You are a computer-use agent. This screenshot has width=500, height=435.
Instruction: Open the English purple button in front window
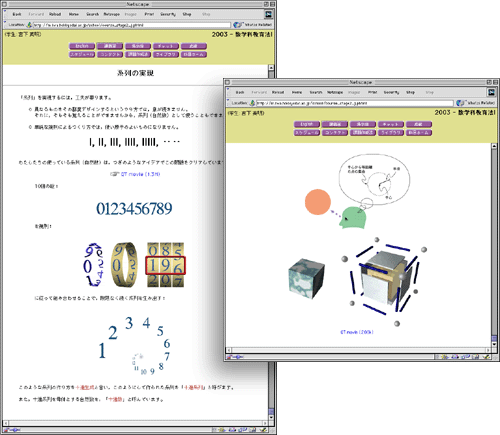coord(307,124)
